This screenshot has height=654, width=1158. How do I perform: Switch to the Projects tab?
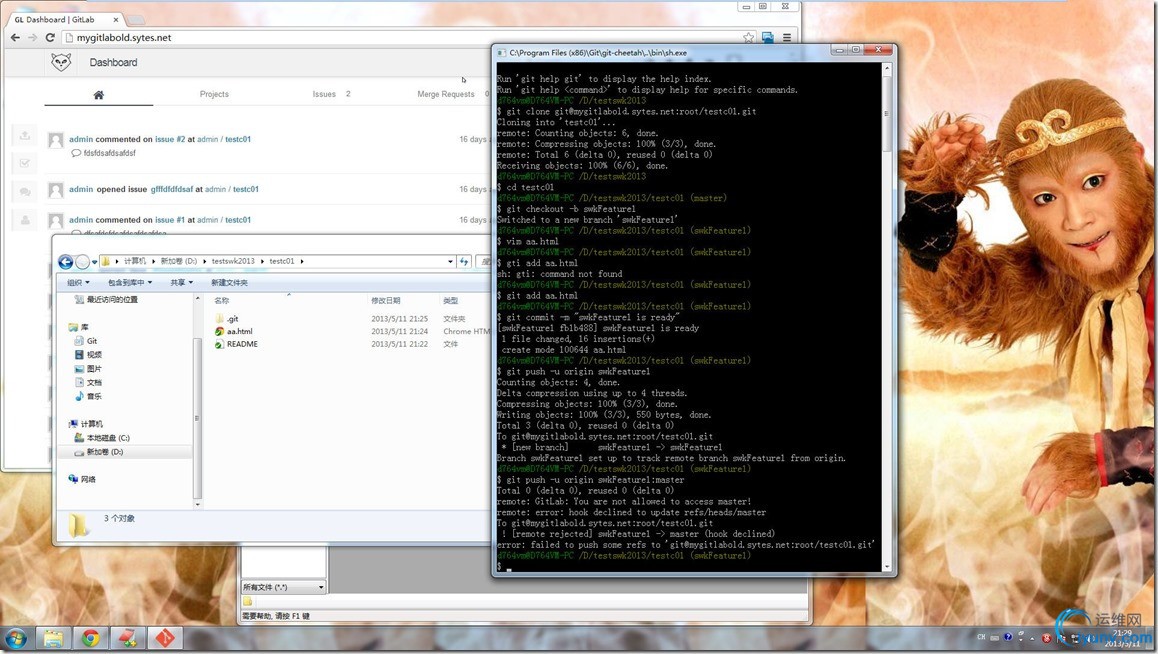coord(214,94)
